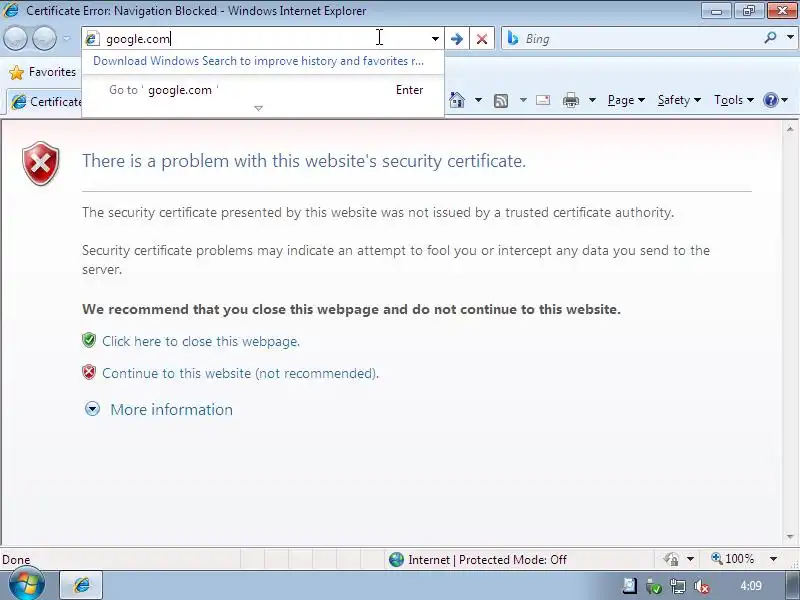Click the privacy report icon in status bar
The width and height of the screenshot is (800, 600).
(671, 559)
